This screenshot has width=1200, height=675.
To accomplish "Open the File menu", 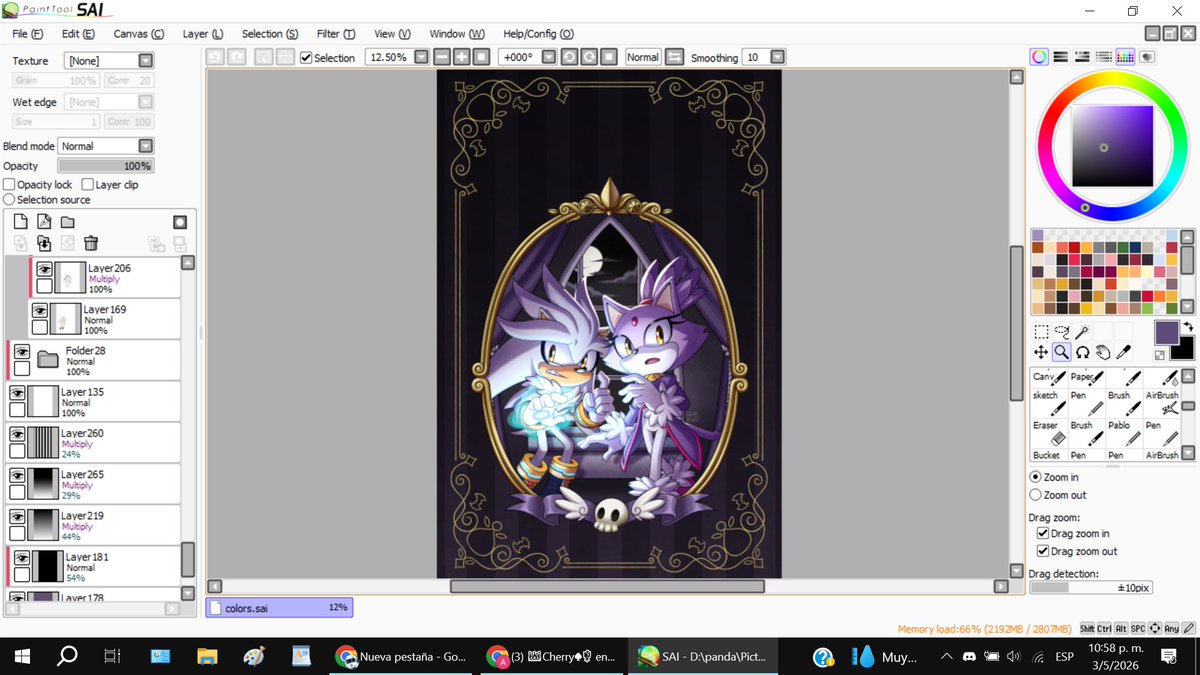I will pos(27,34).
